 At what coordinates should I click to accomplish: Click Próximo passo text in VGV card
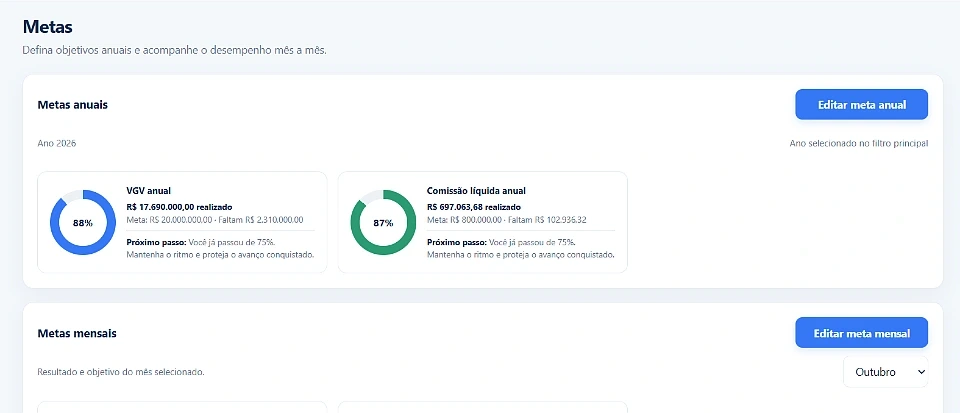click(x=220, y=248)
